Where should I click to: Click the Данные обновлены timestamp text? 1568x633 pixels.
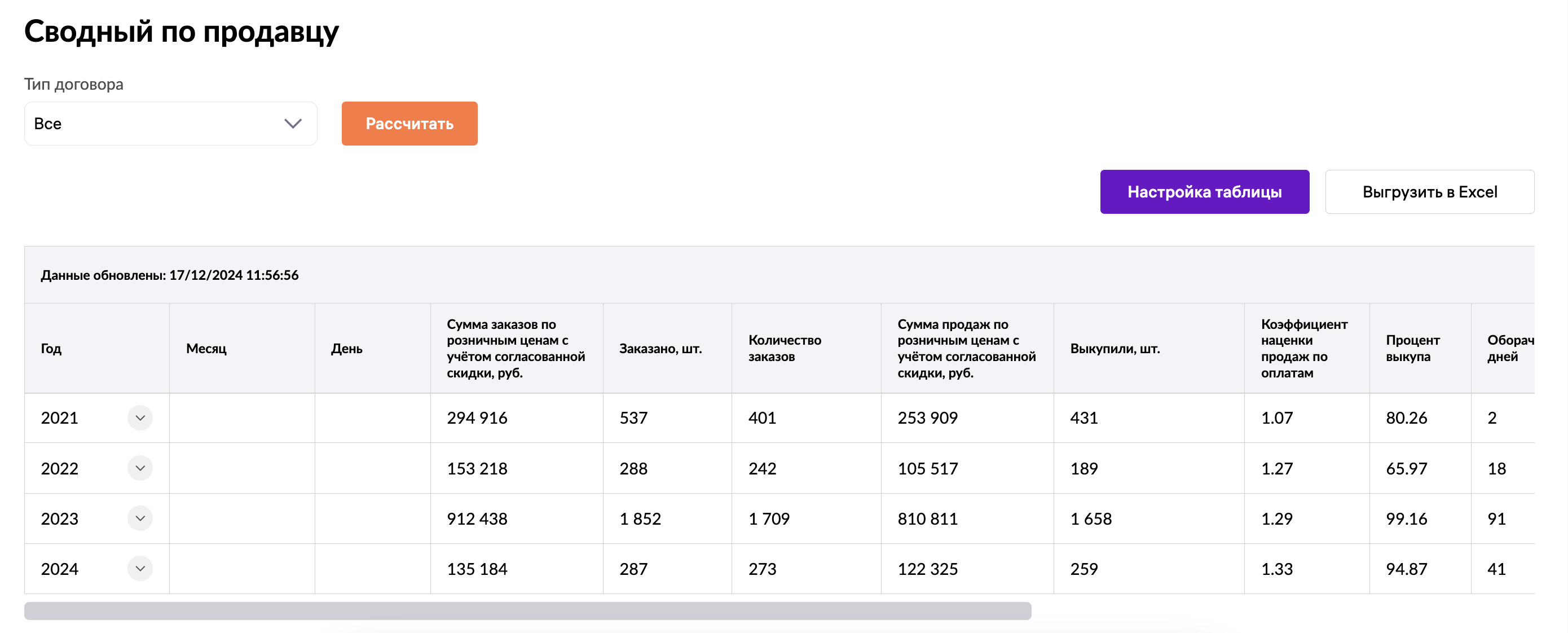[170, 275]
